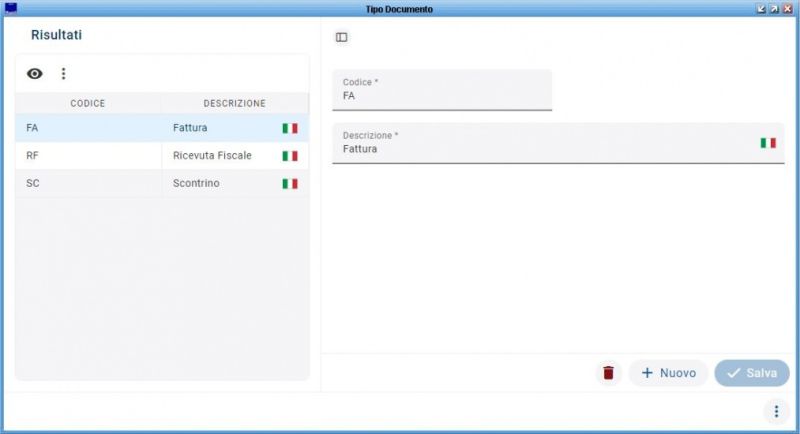This screenshot has height=434, width=800.
Task: Focus the Descrizione input field
Action: (558, 143)
